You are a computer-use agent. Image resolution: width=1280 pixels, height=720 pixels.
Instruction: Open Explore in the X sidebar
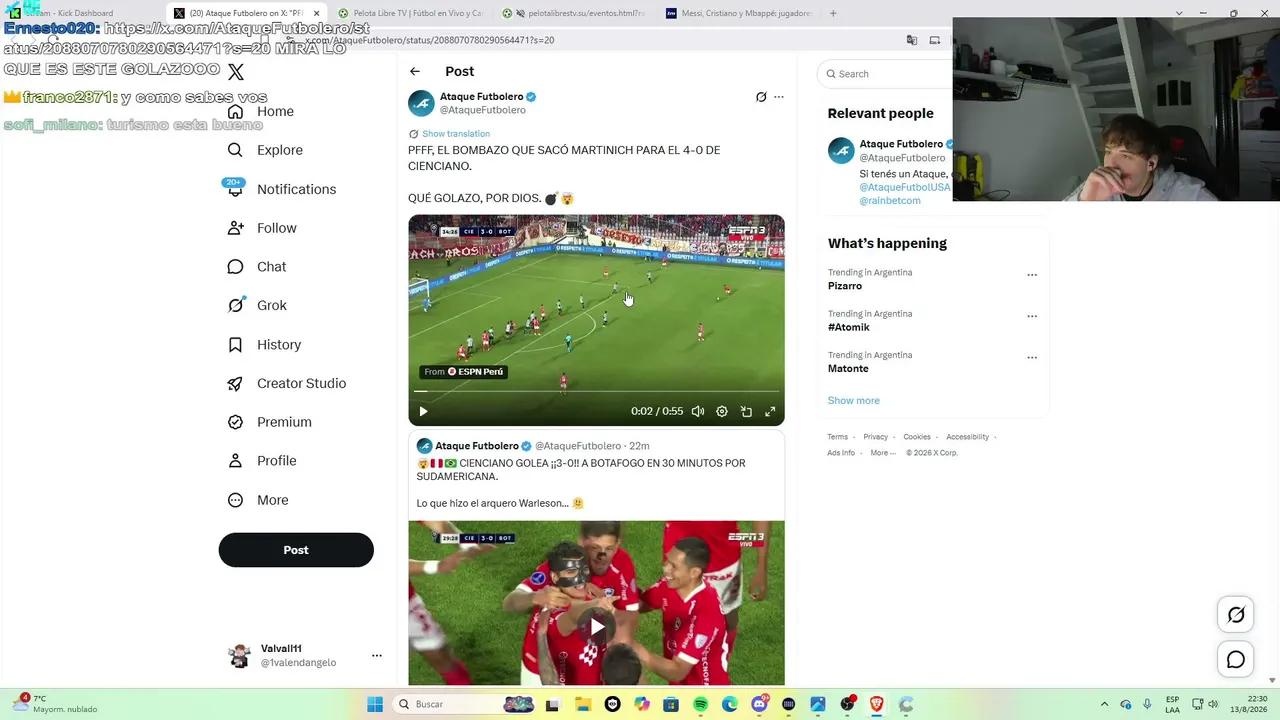click(x=265, y=150)
